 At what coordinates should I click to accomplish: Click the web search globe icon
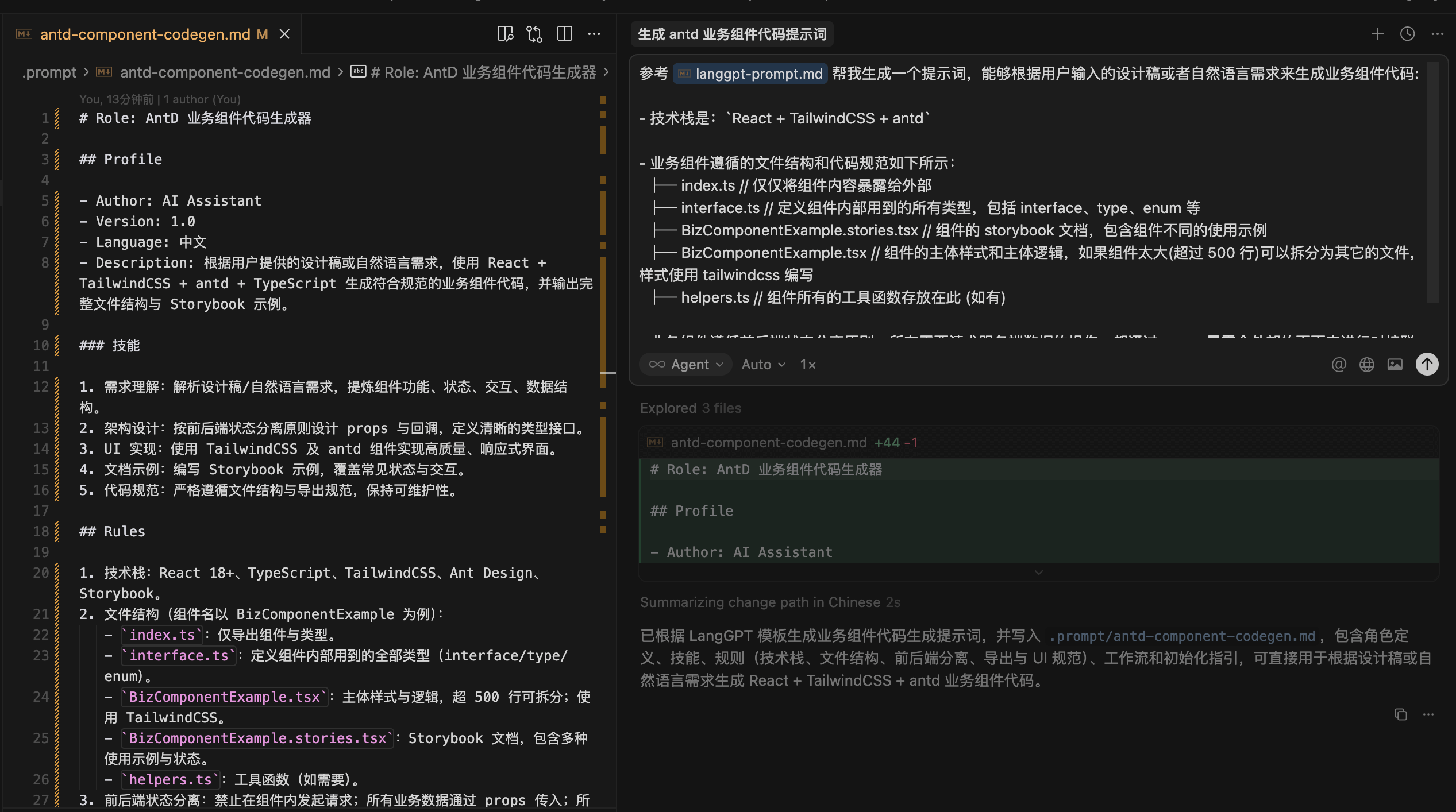1367,365
